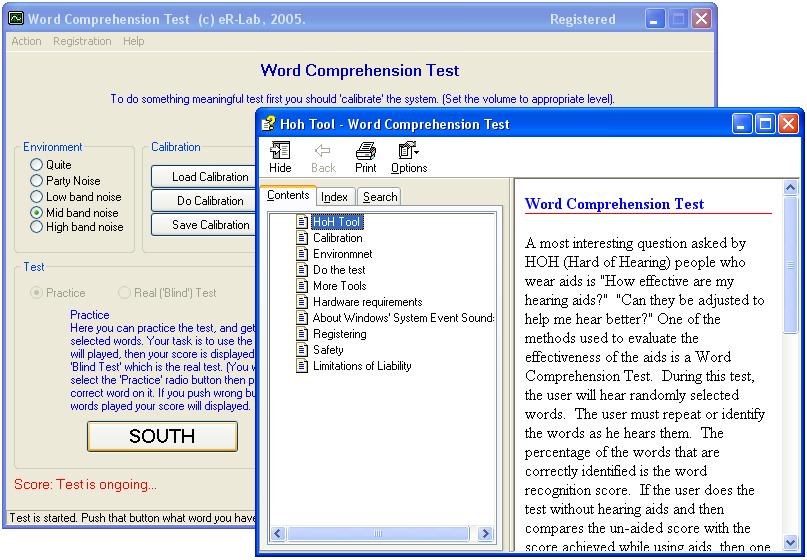Screen dimensions: 807x560
Task: Click the help text scroll-down arrow
Action: tap(791, 542)
